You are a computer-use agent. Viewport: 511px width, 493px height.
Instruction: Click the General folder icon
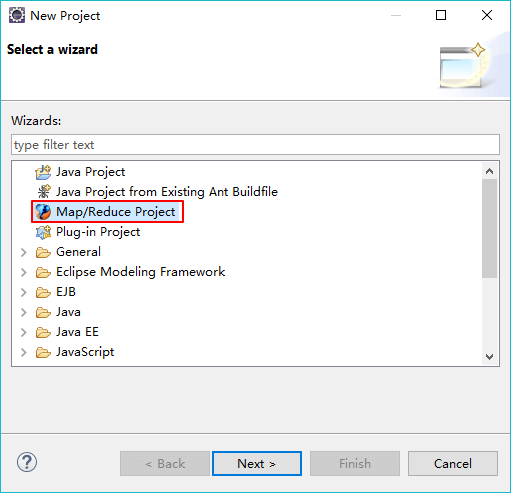coord(43,252)
